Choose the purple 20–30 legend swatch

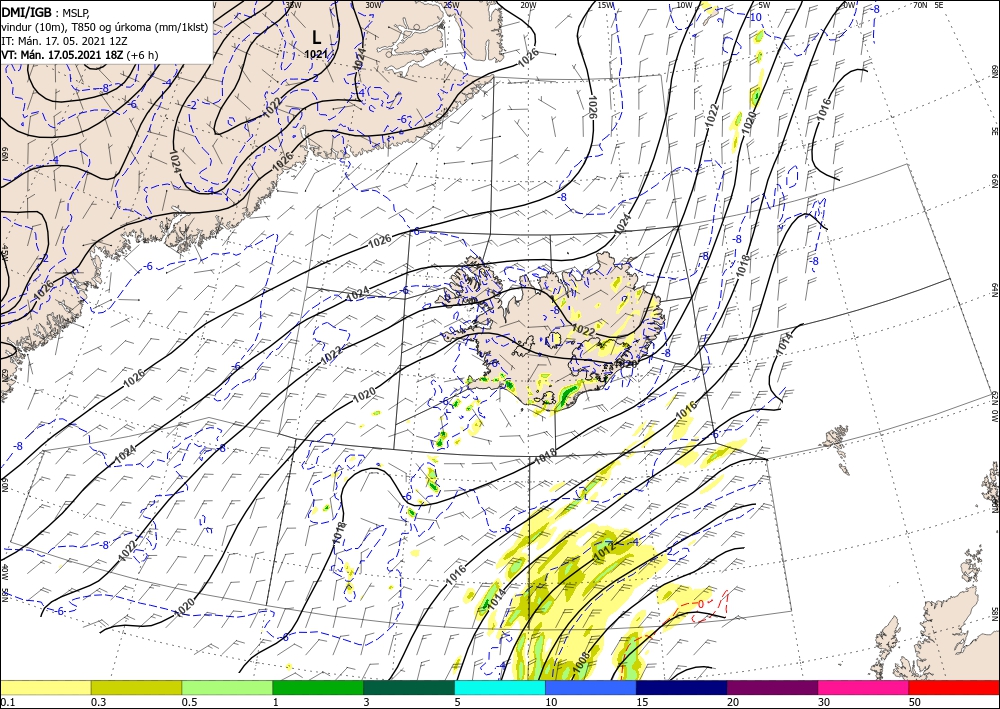pyautogui.click(x=772, y=687)
